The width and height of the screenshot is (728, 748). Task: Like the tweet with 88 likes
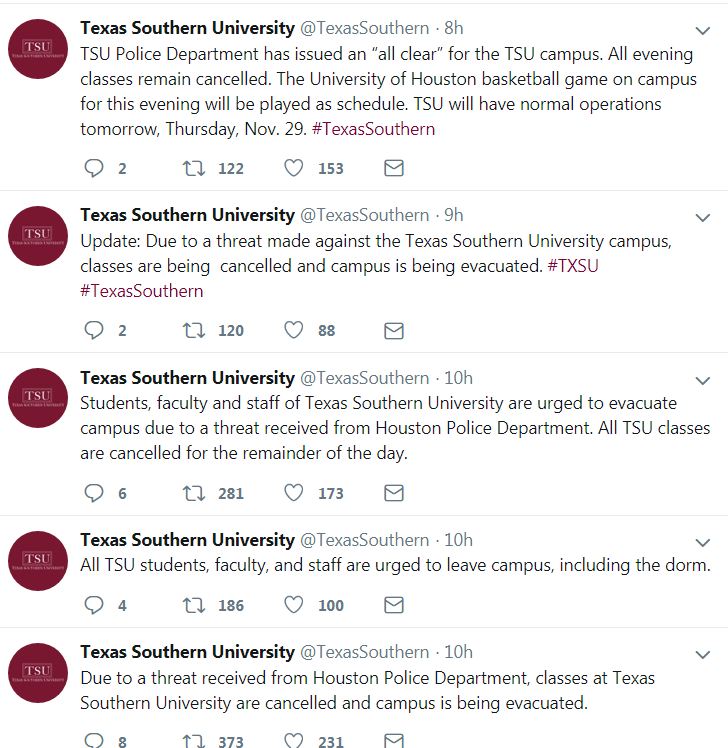[293, 330]
